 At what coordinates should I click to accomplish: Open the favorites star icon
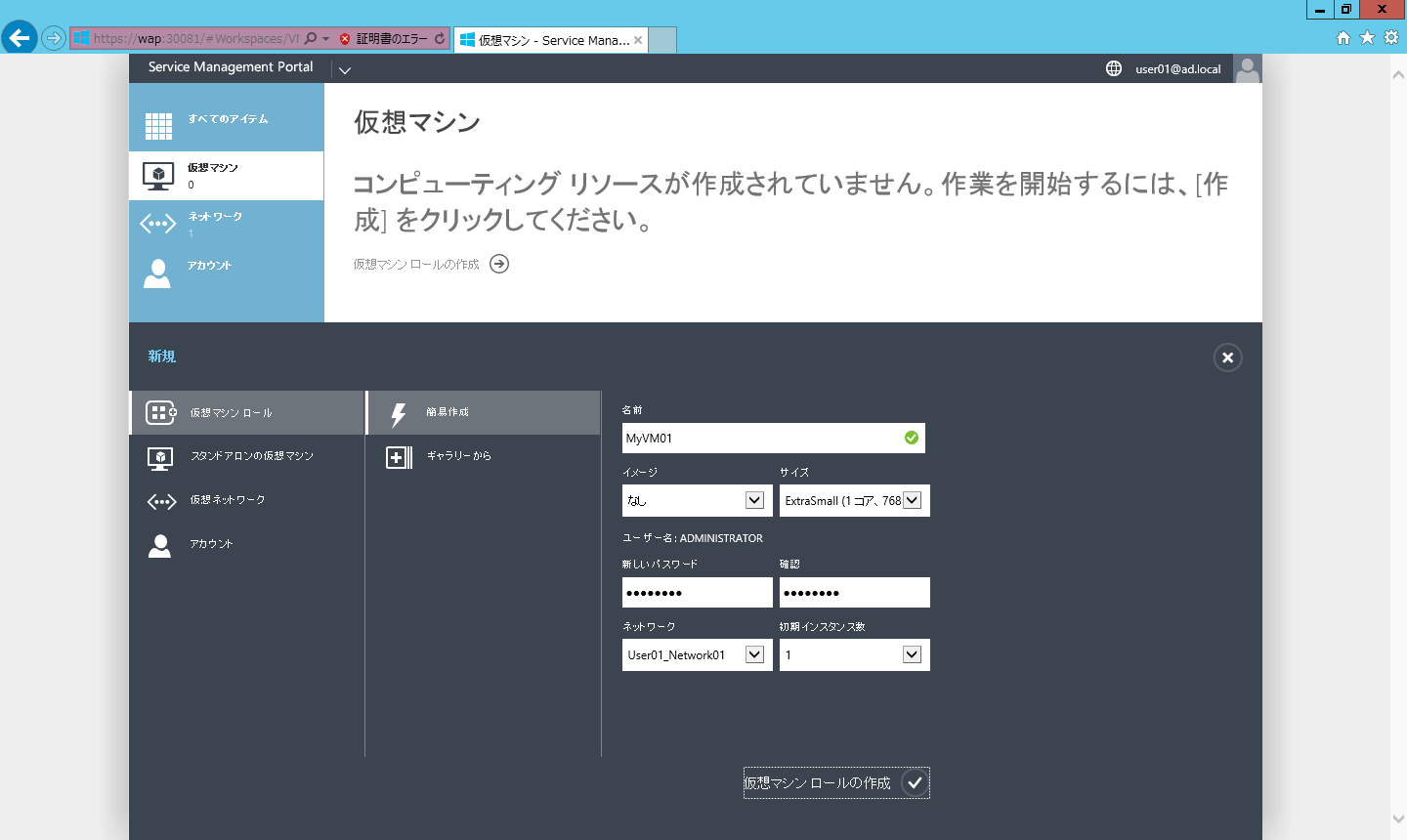[1367, 37]
